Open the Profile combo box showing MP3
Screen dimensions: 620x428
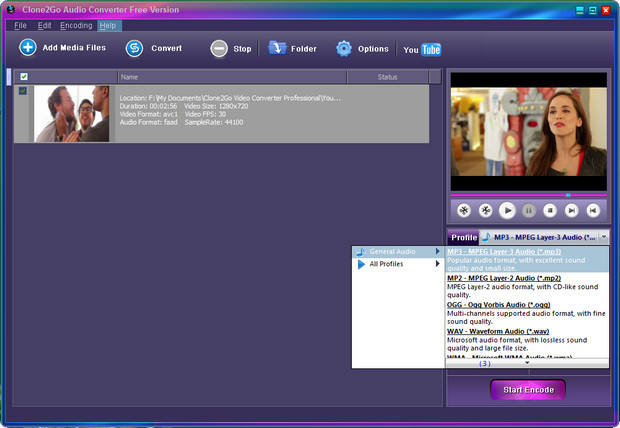coord(544,237)
